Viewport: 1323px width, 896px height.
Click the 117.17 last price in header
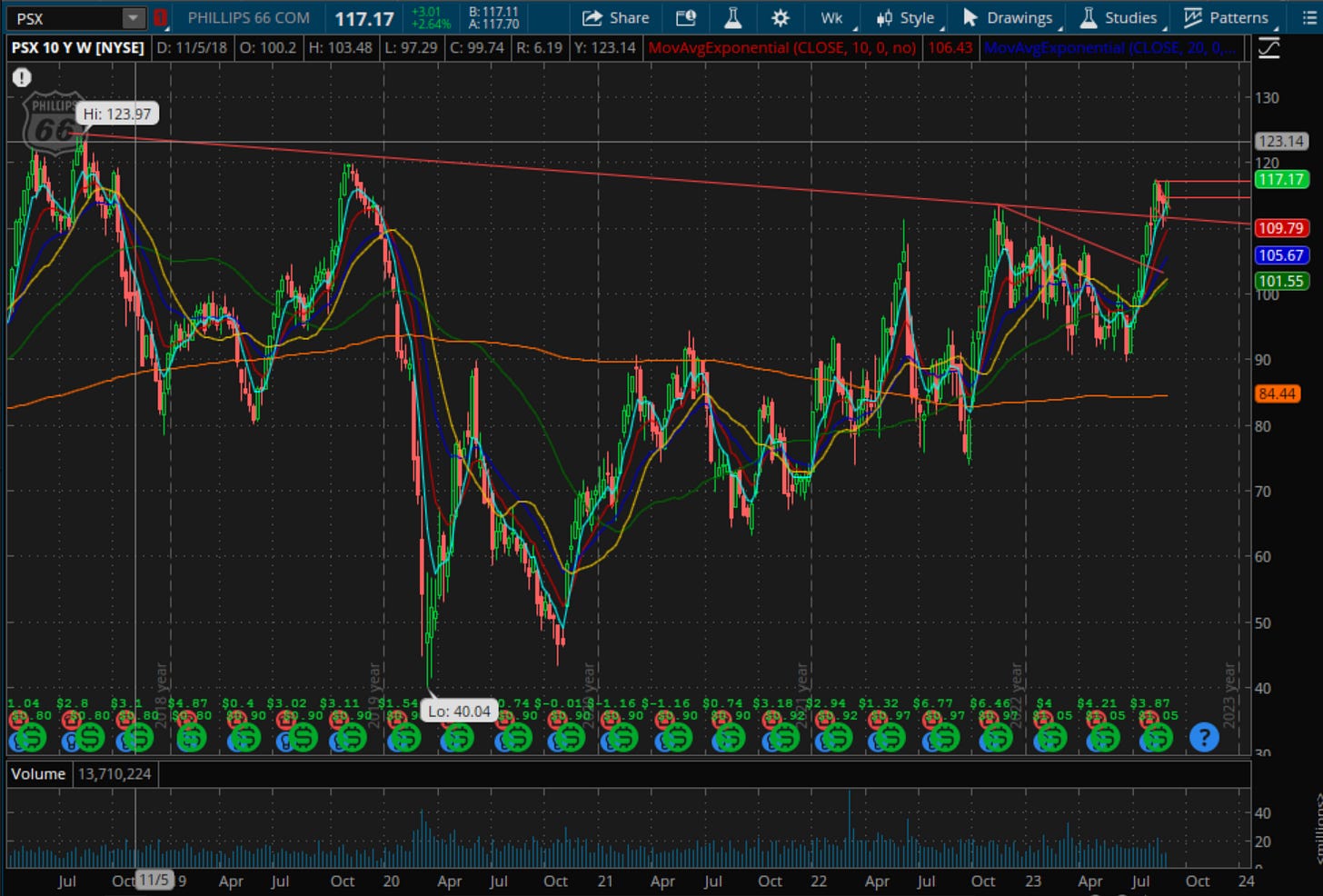364,18
